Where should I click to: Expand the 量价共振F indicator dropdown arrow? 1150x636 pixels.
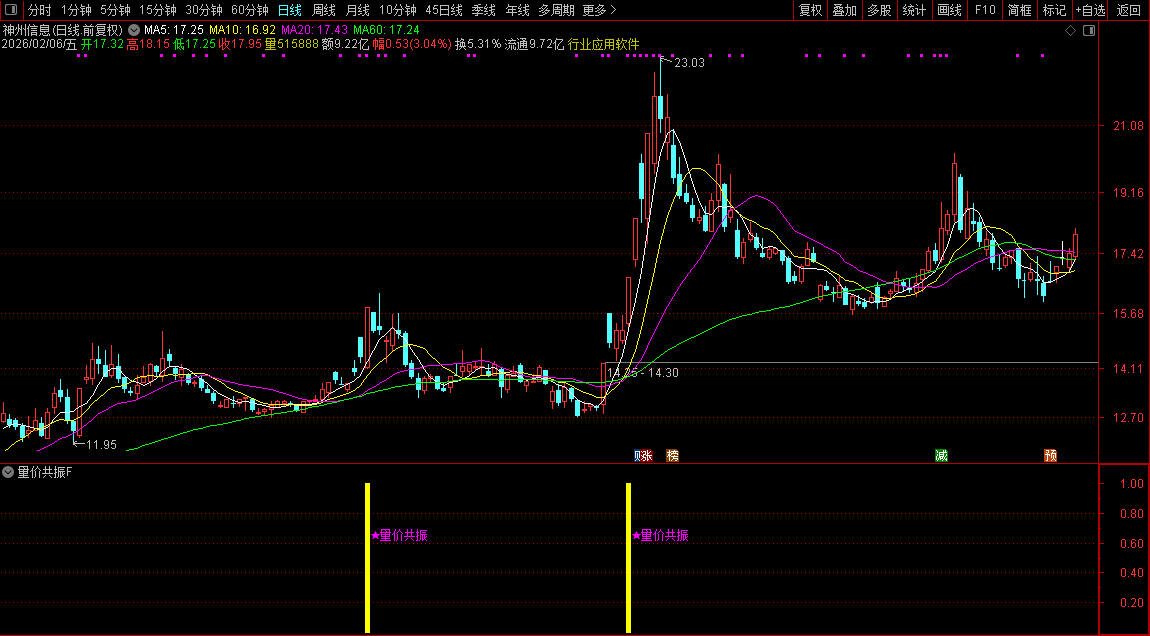8,472
